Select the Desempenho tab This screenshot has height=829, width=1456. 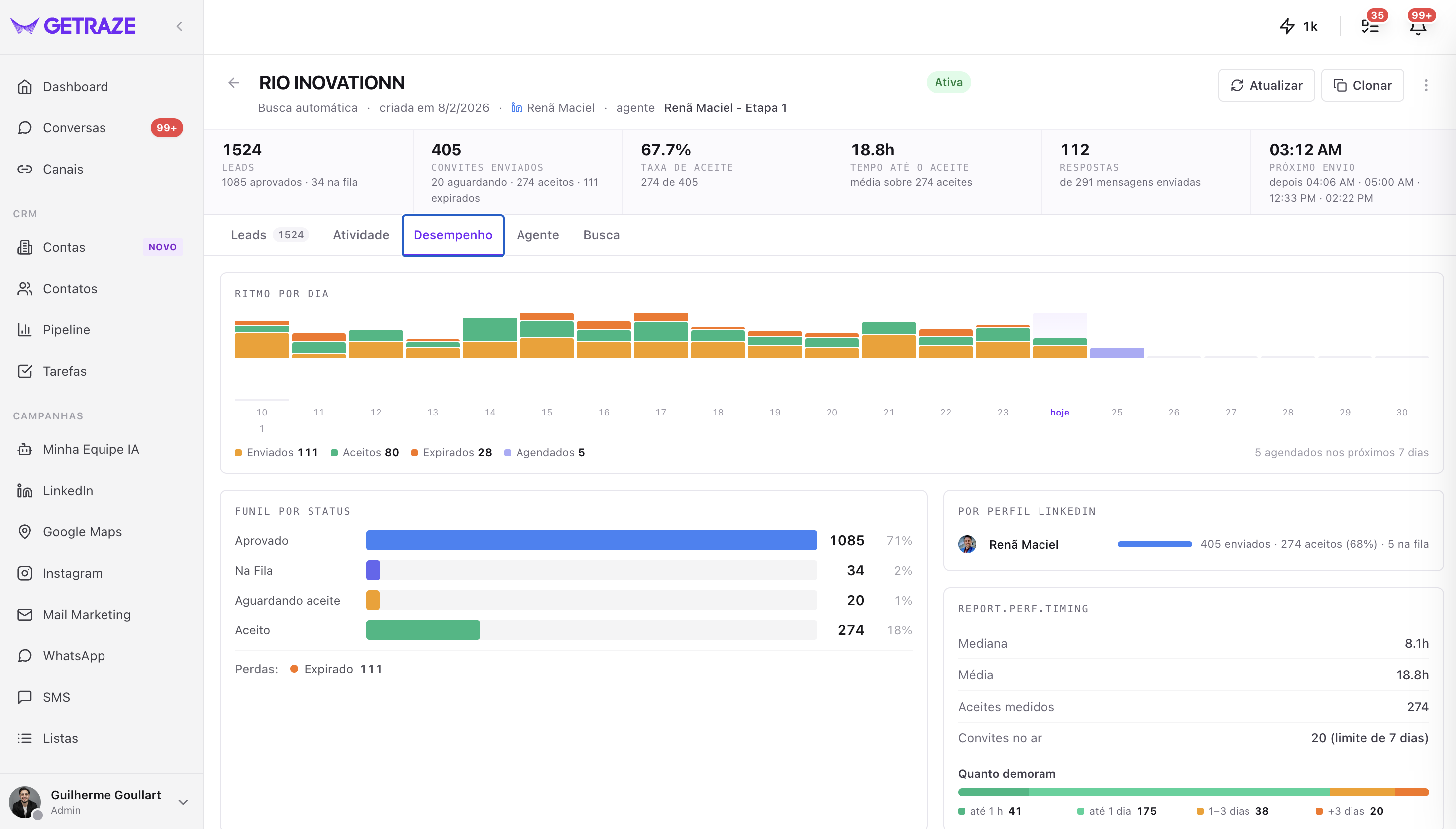point(452,235)
